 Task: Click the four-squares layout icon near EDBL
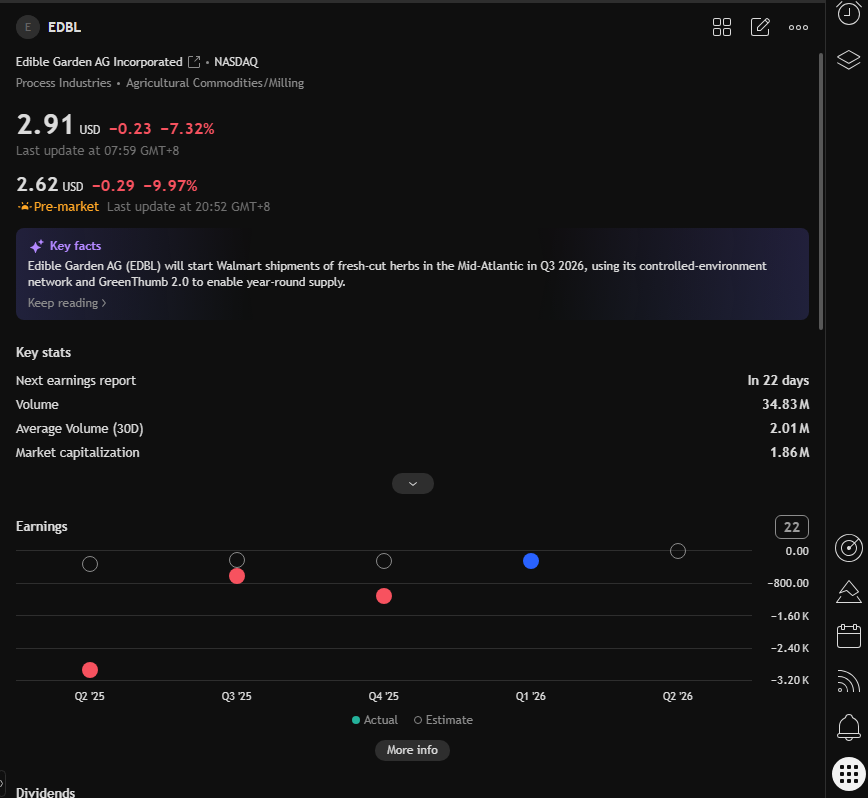[722, 27]
